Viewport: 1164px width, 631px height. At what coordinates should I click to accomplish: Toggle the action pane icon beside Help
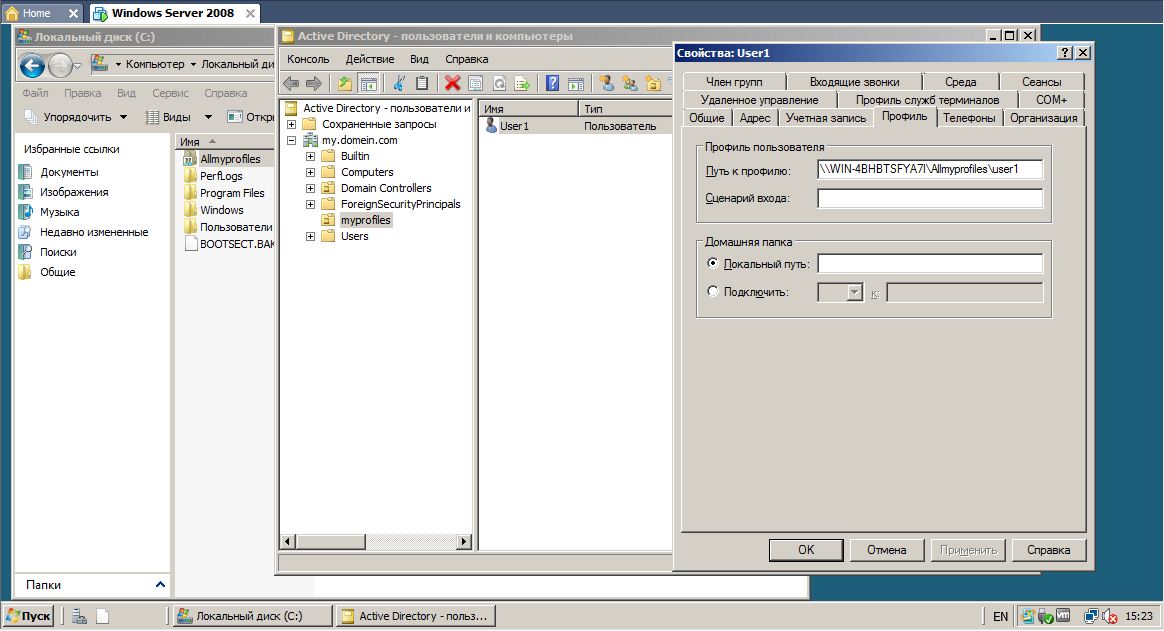coord(575,84)
